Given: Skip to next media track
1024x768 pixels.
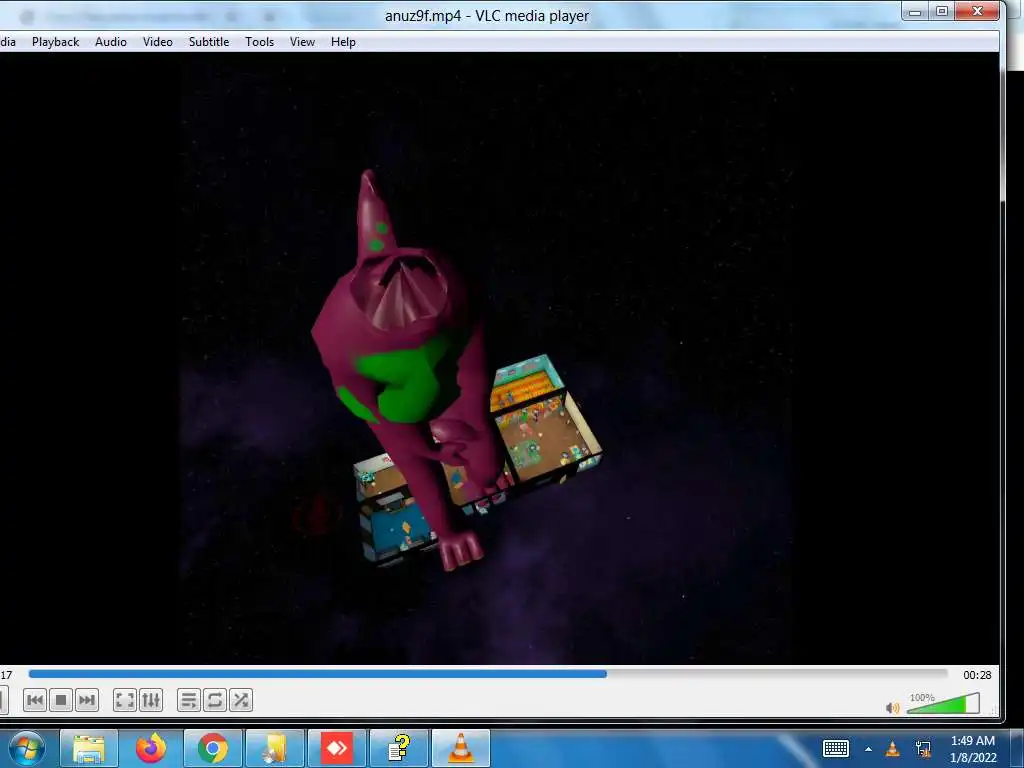Looking at the screenshot, I should (87, 701).
